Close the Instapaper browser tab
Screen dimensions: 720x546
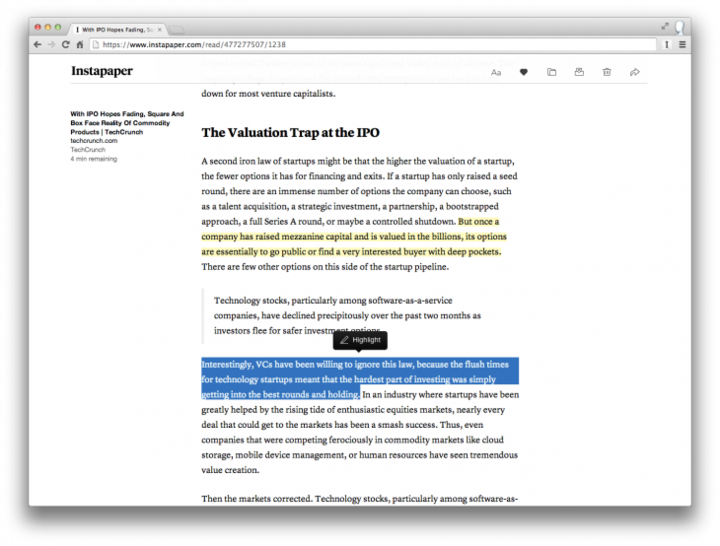(160, 29)
